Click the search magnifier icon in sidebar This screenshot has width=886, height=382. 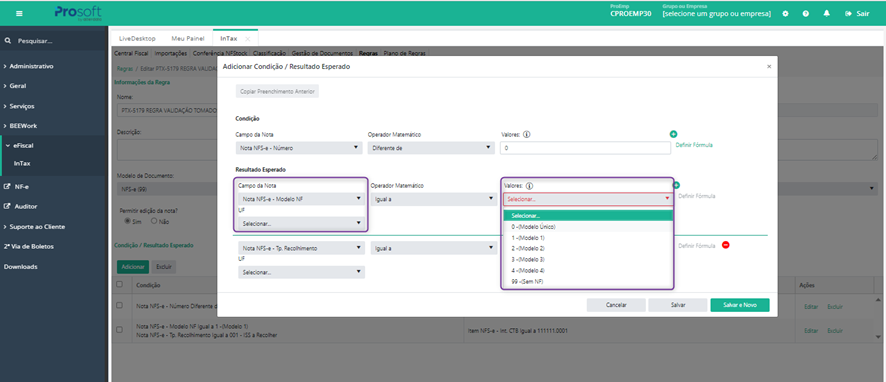8,41
